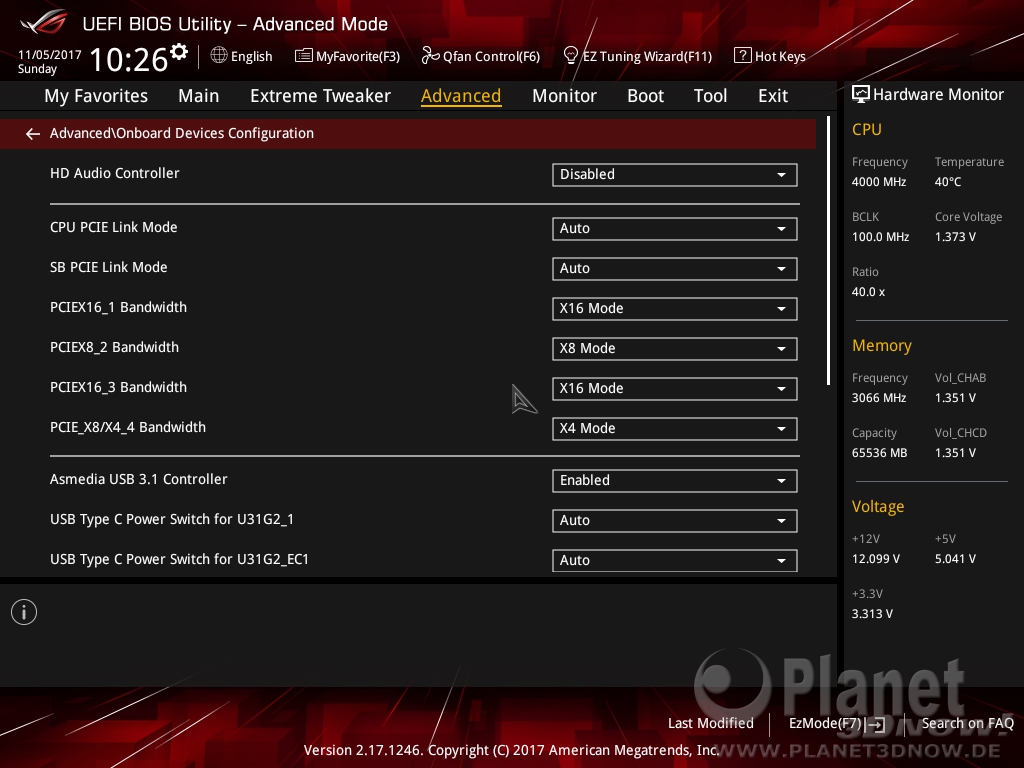Click the PCIE_X8/X4_4 Bandwidth label

coord(128,427)
